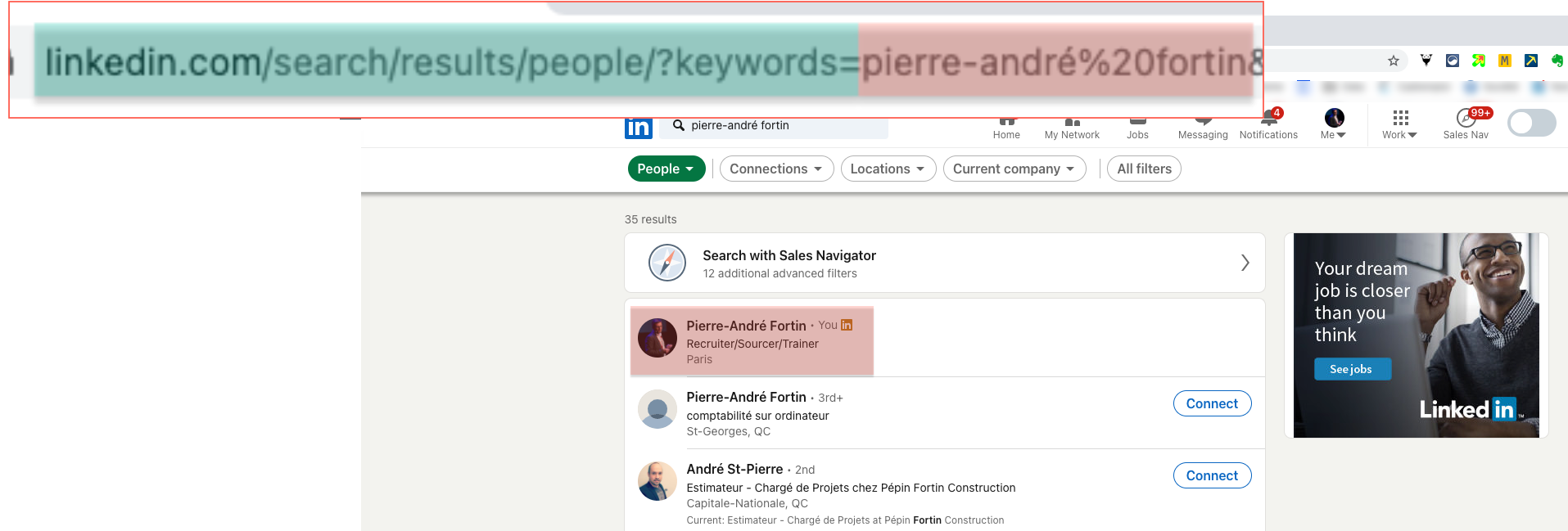
Task: Open the Hunter fox-face browser extension
Action: 1426,61
